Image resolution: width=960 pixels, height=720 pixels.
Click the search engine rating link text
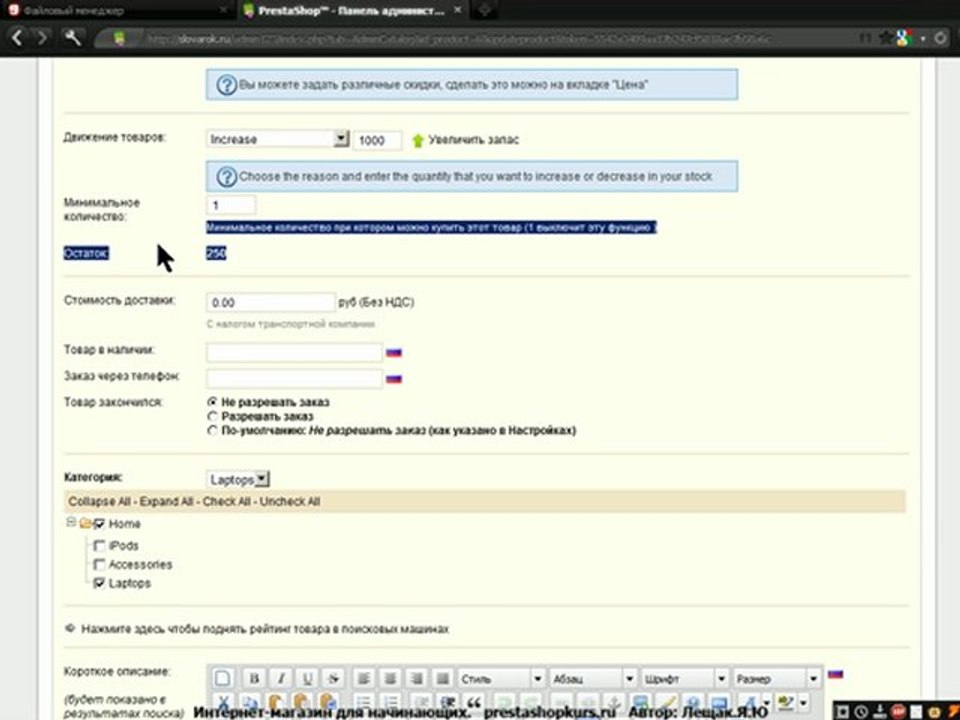click(265, 629)
